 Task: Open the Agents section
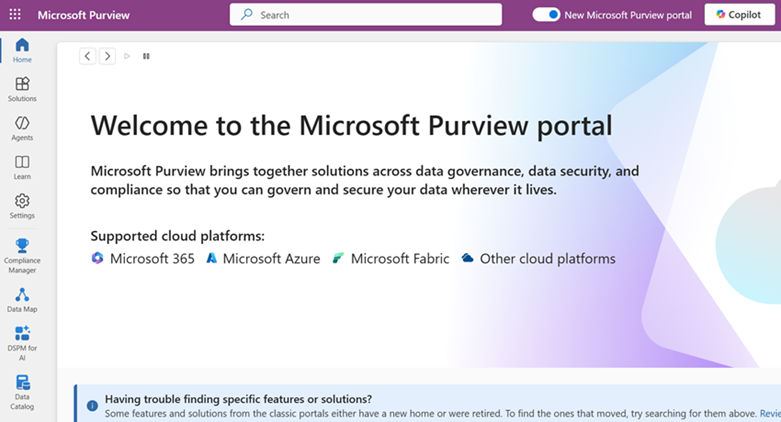pos(22,128)
